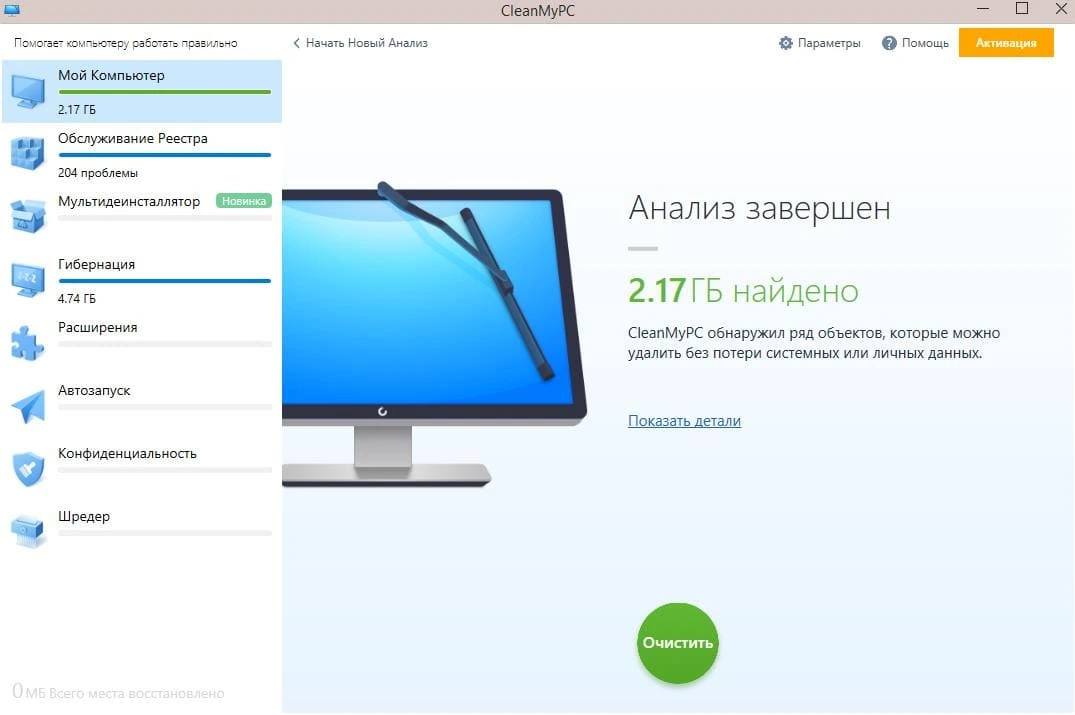1075x715 pixels.
Task: Click the My Computer monitor icon
Action: [x=28, y=91]
